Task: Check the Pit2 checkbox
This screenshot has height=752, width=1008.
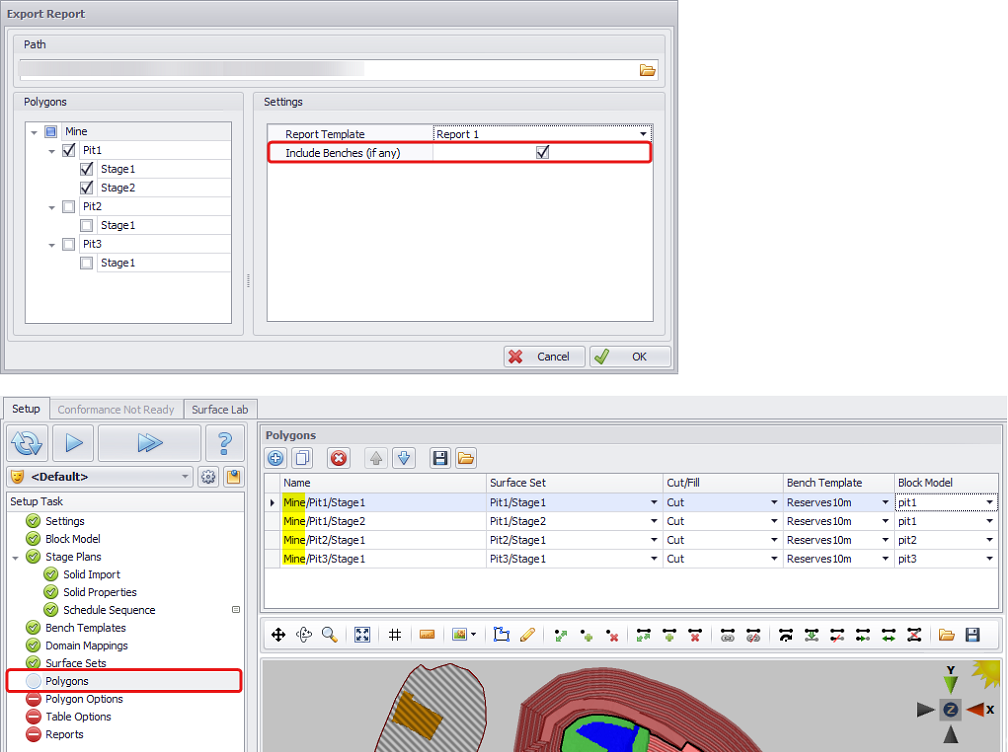Action: coord(69,207)
